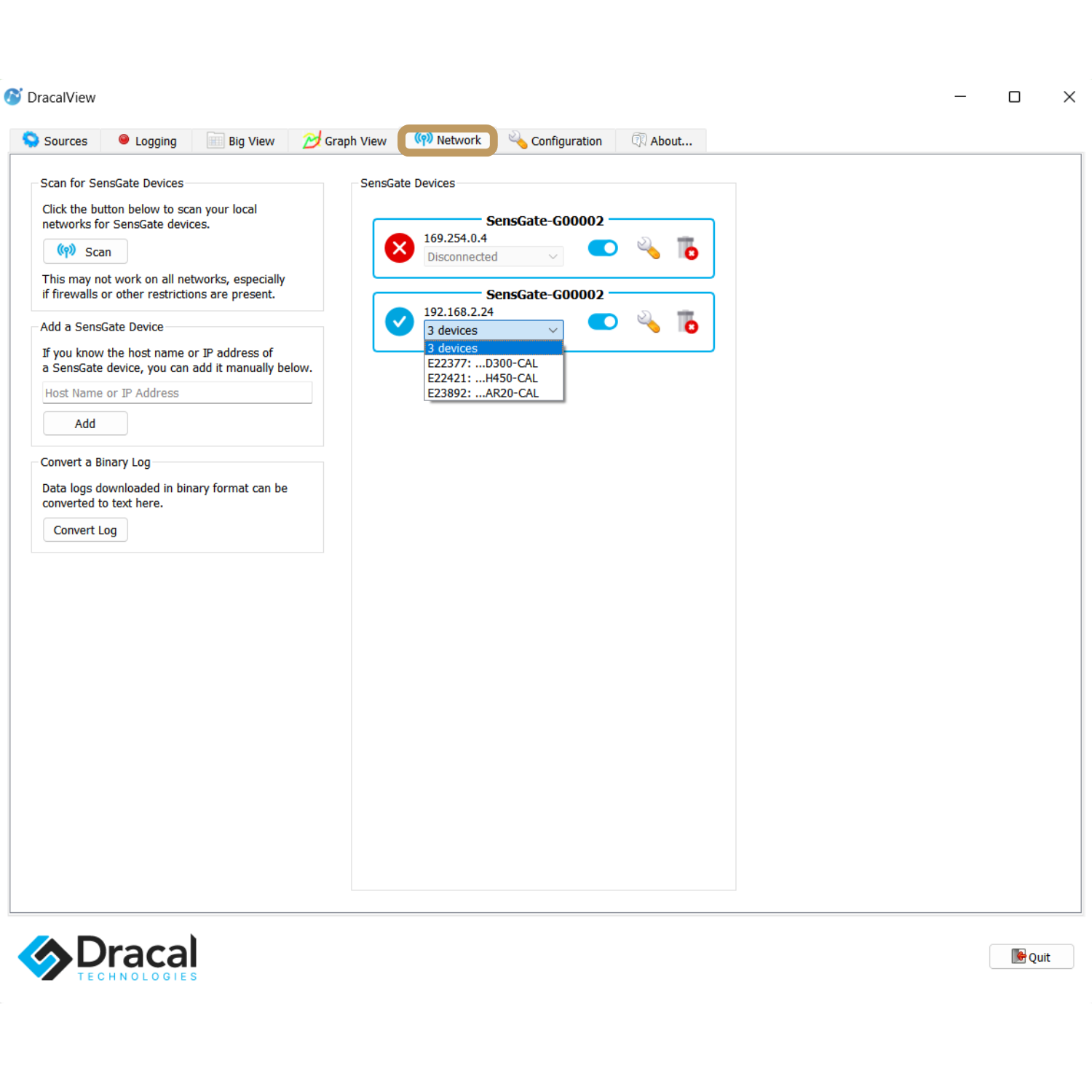
Task: Delete the SensGate device at 169.254.0.4
Action: click(x=687, y=248)
